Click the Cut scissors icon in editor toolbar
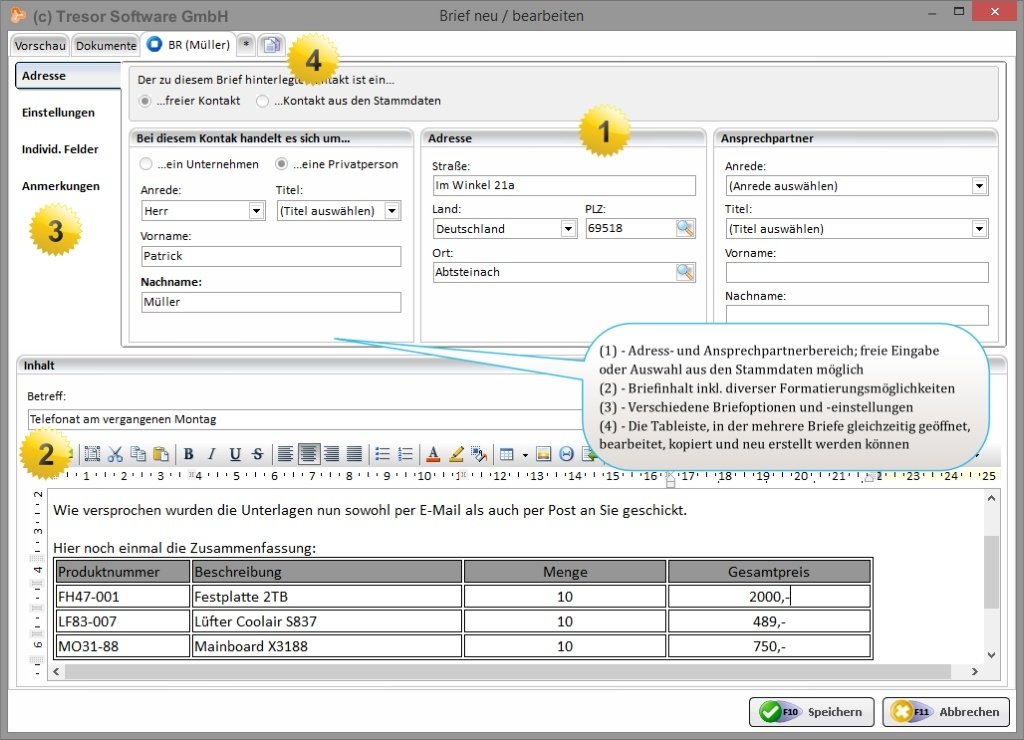Screen dimensions: 1024x740 click(115, 454)
